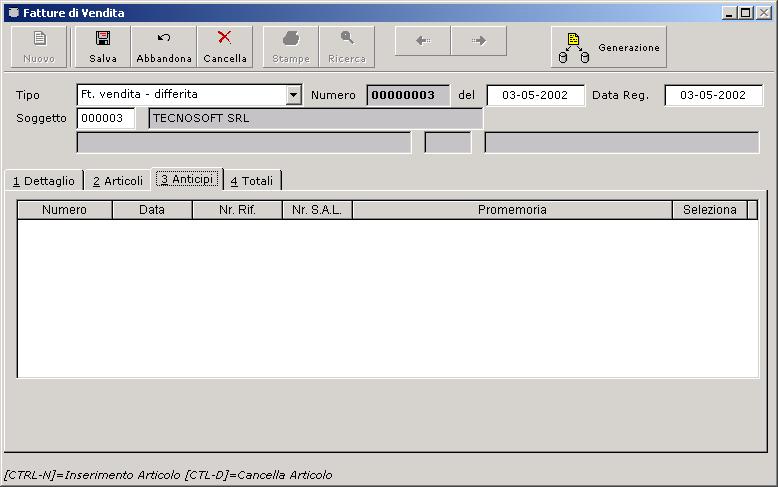This screenshot has width=778, height=487.
Task: Click the right grey field under Data Reg.
Action: (x=622, y=143)
